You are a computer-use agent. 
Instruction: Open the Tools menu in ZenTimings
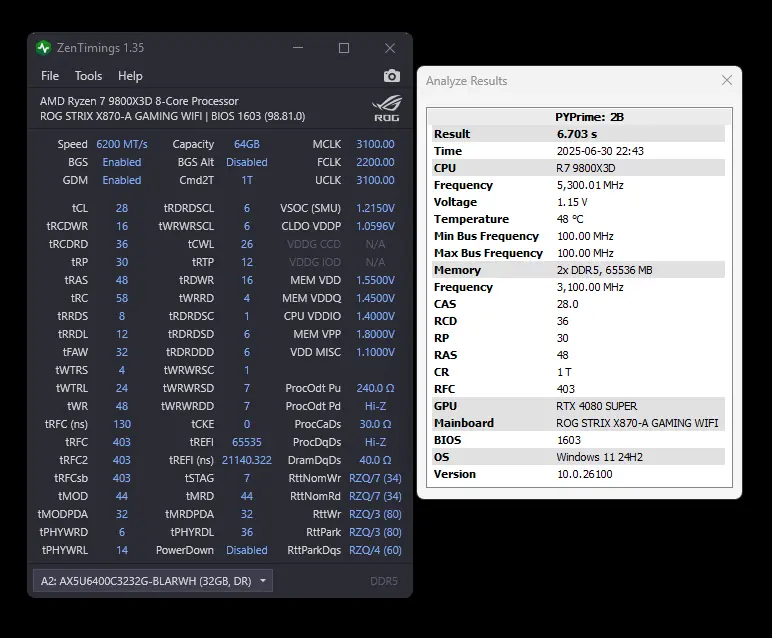[x=89, y=76]
